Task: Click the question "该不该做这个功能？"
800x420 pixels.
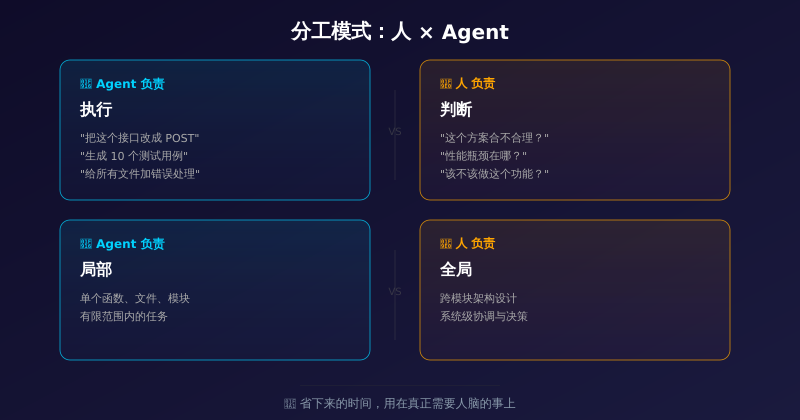Action: click(x=494, y=174)
